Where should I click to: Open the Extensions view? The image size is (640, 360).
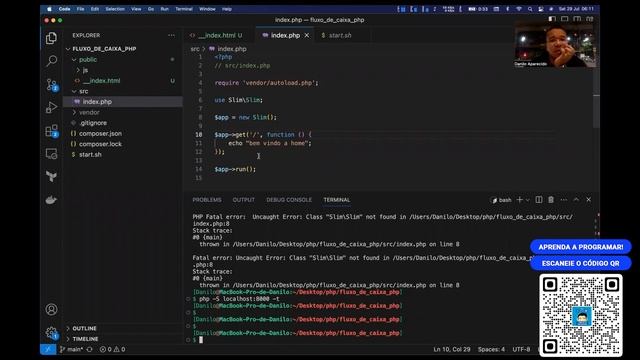[x=51, y=131]
